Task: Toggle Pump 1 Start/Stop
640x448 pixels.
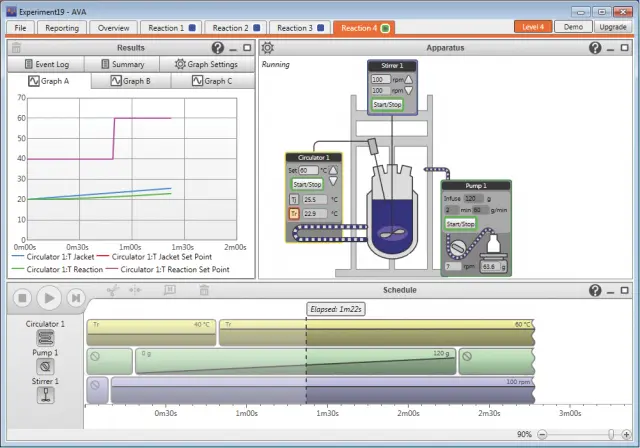Action: pos(460,224)
